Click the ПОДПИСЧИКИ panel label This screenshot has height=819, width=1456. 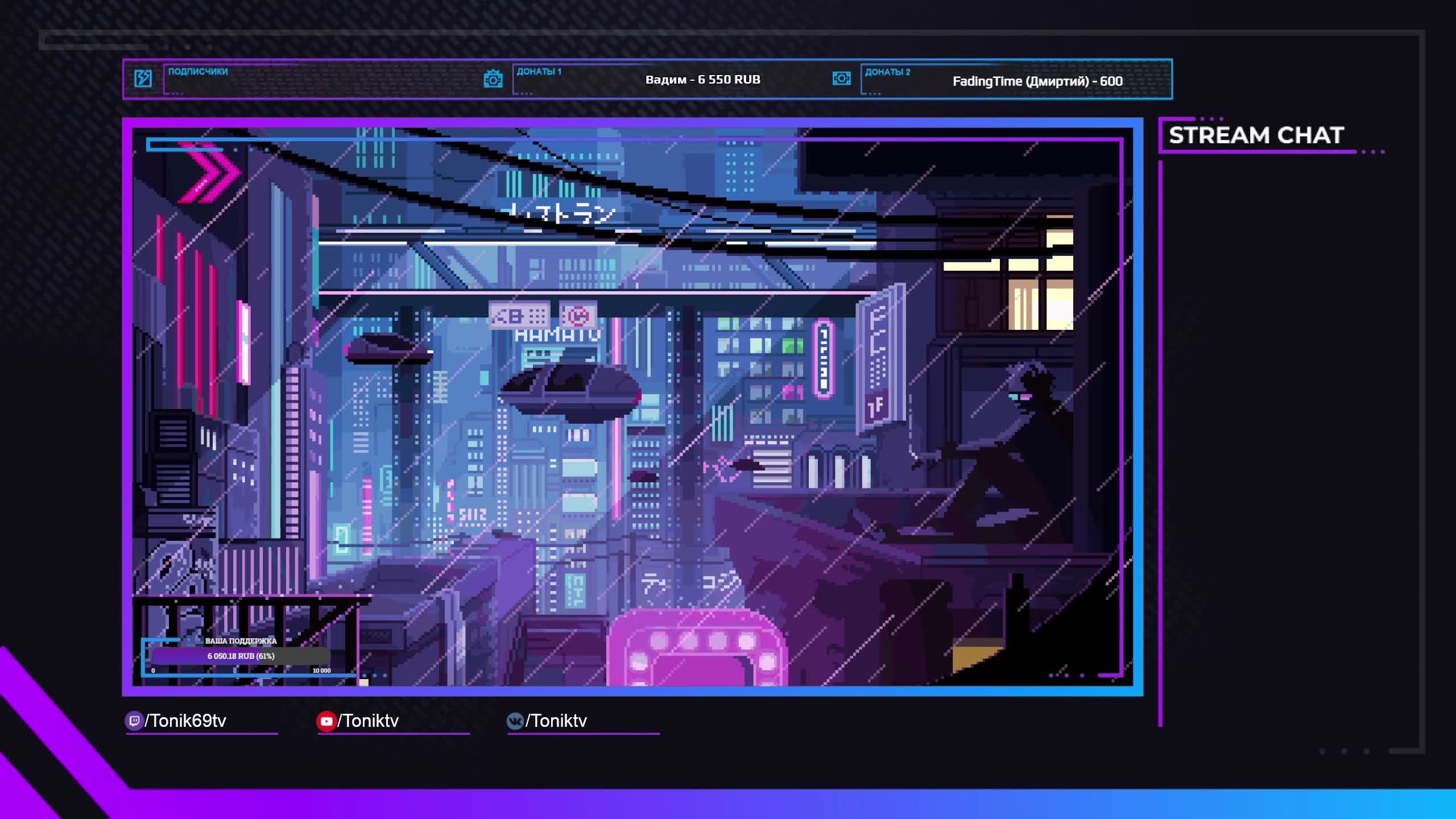pyautogui.click(x=197, y=72)
